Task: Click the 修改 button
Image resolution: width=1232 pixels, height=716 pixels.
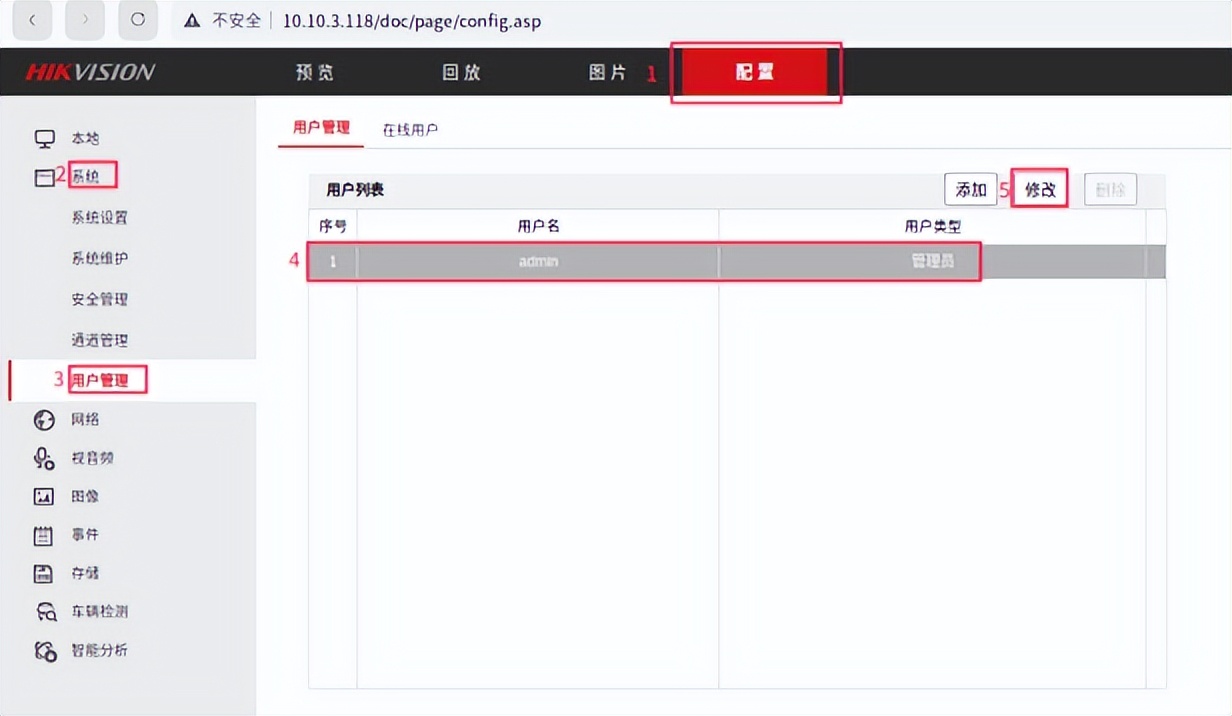Action: tap(1040, 188)
